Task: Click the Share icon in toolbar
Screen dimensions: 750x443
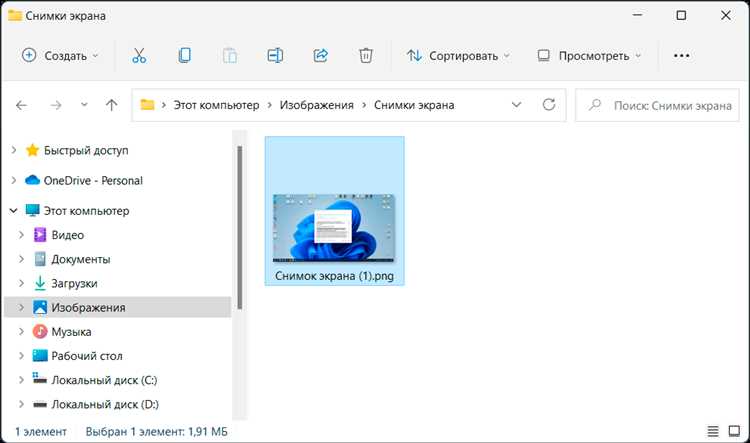Action: (x=320, y=55)
